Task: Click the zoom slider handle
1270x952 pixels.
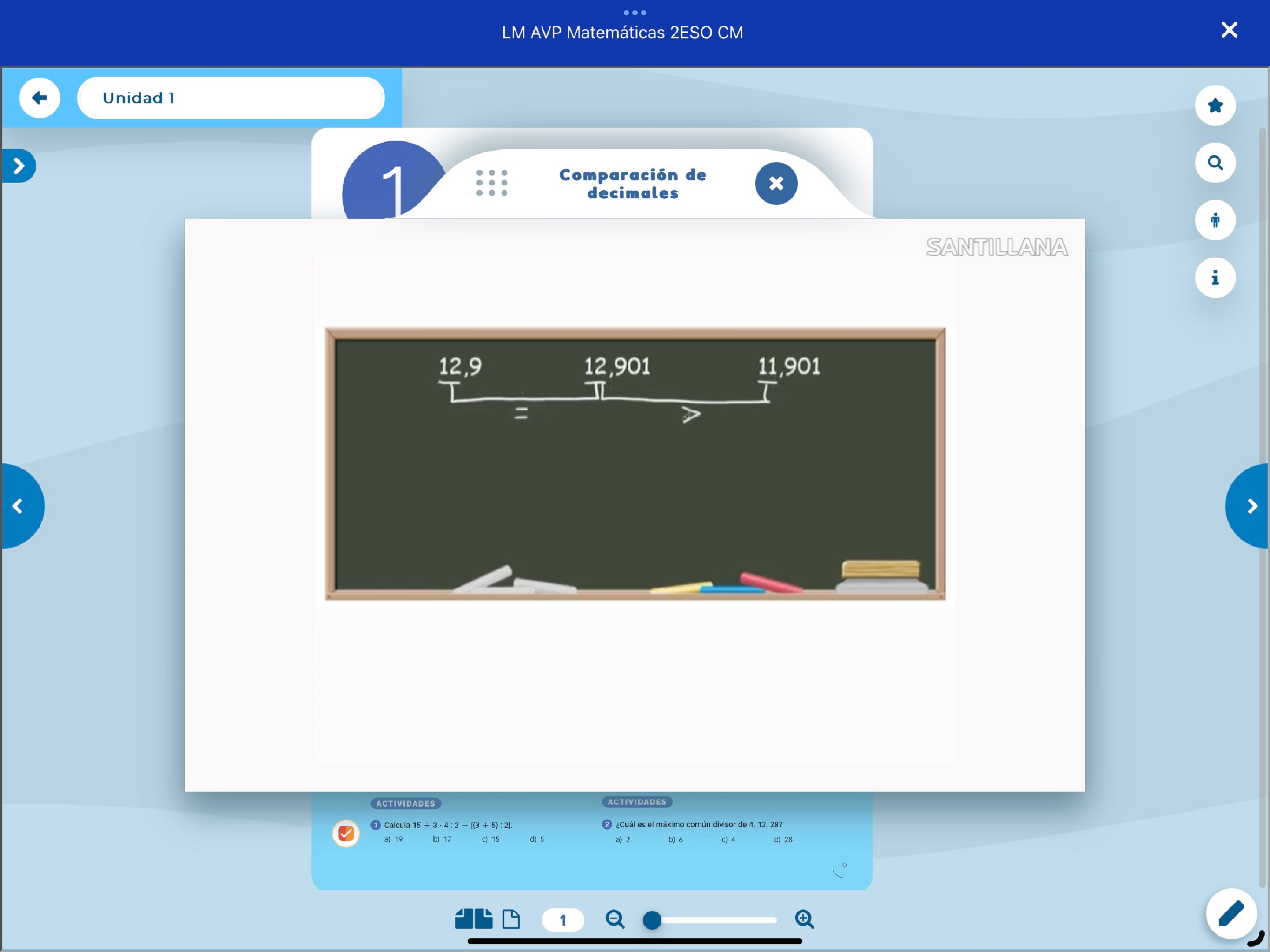Action: (652, 920)
